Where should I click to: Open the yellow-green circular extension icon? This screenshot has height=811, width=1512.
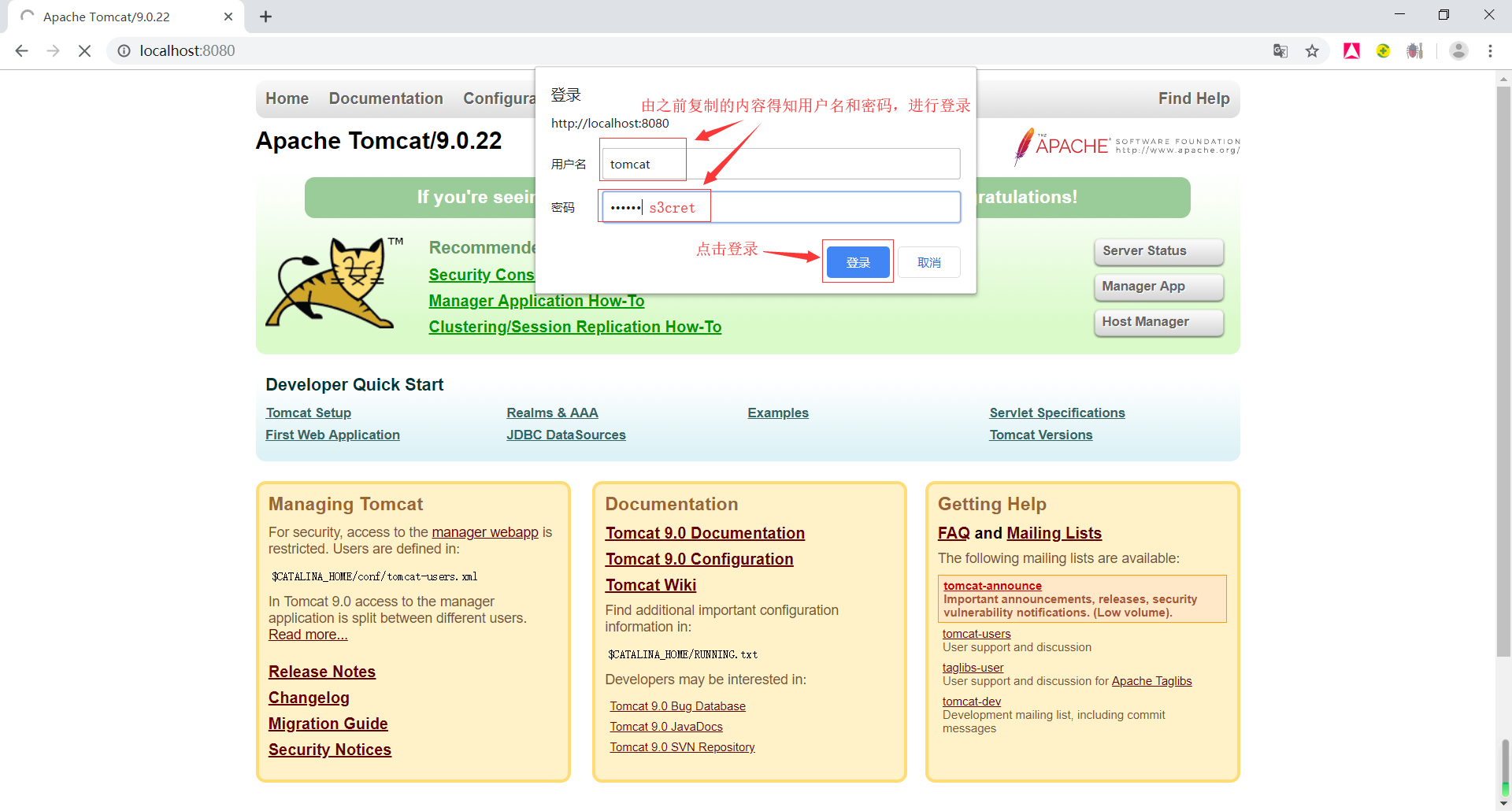(x=1383, y=51)
